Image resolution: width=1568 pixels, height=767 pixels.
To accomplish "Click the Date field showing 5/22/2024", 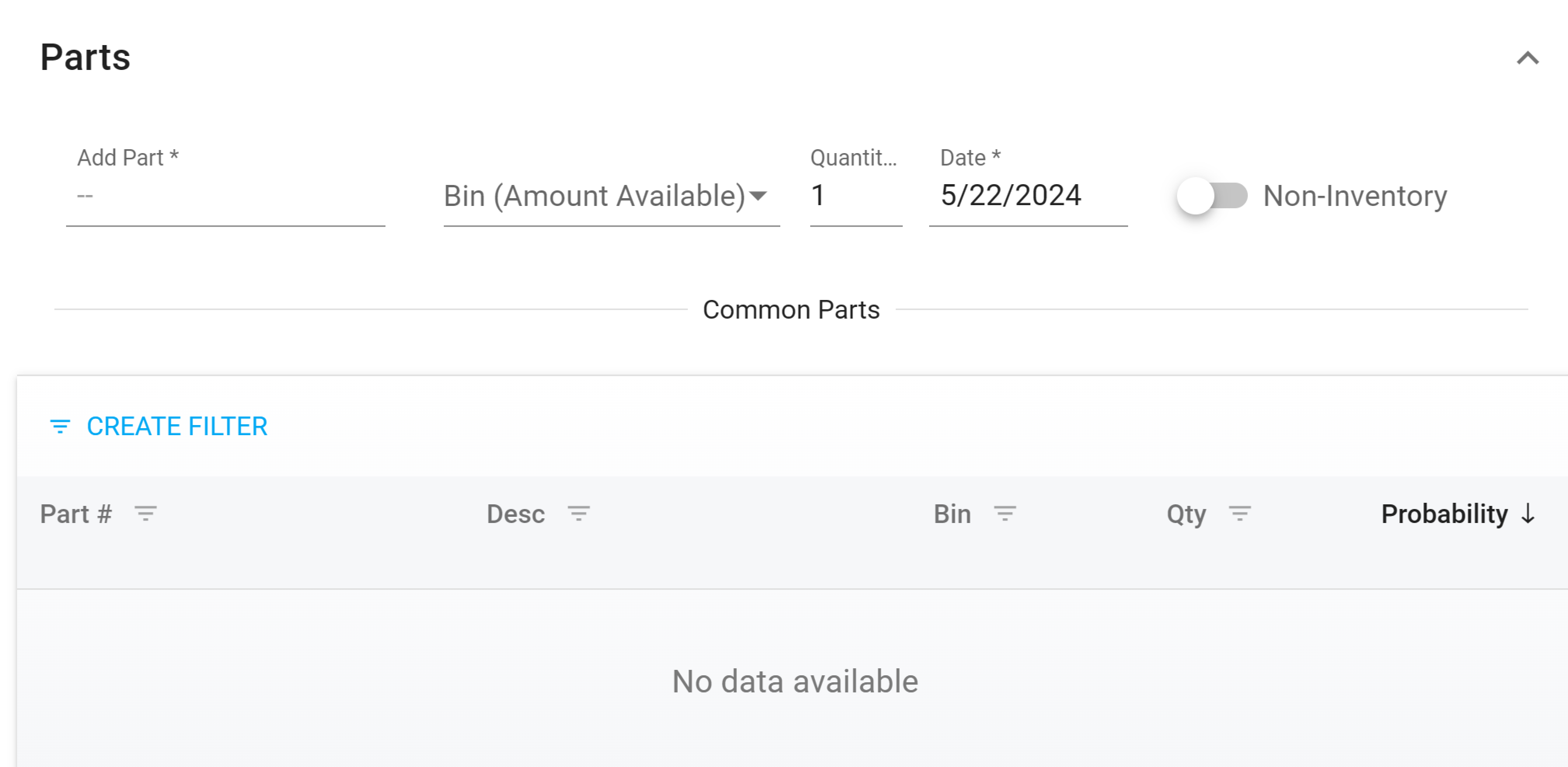I will (1027, 197).
